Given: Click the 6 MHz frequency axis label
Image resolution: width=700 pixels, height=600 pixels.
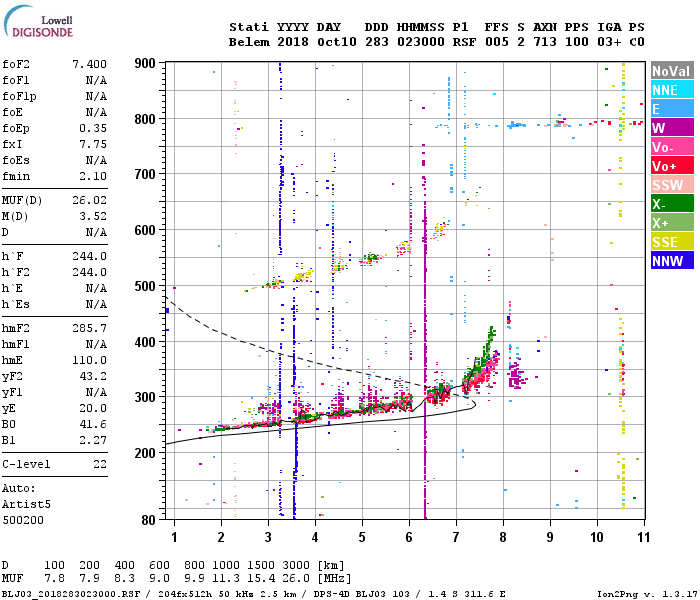Looking at the screenshot, I should (x=409, y=537).
